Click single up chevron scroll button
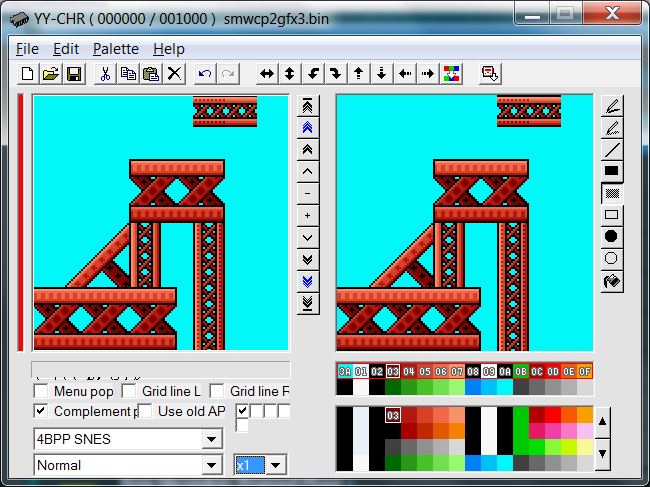650x487 pixels. 308,172
